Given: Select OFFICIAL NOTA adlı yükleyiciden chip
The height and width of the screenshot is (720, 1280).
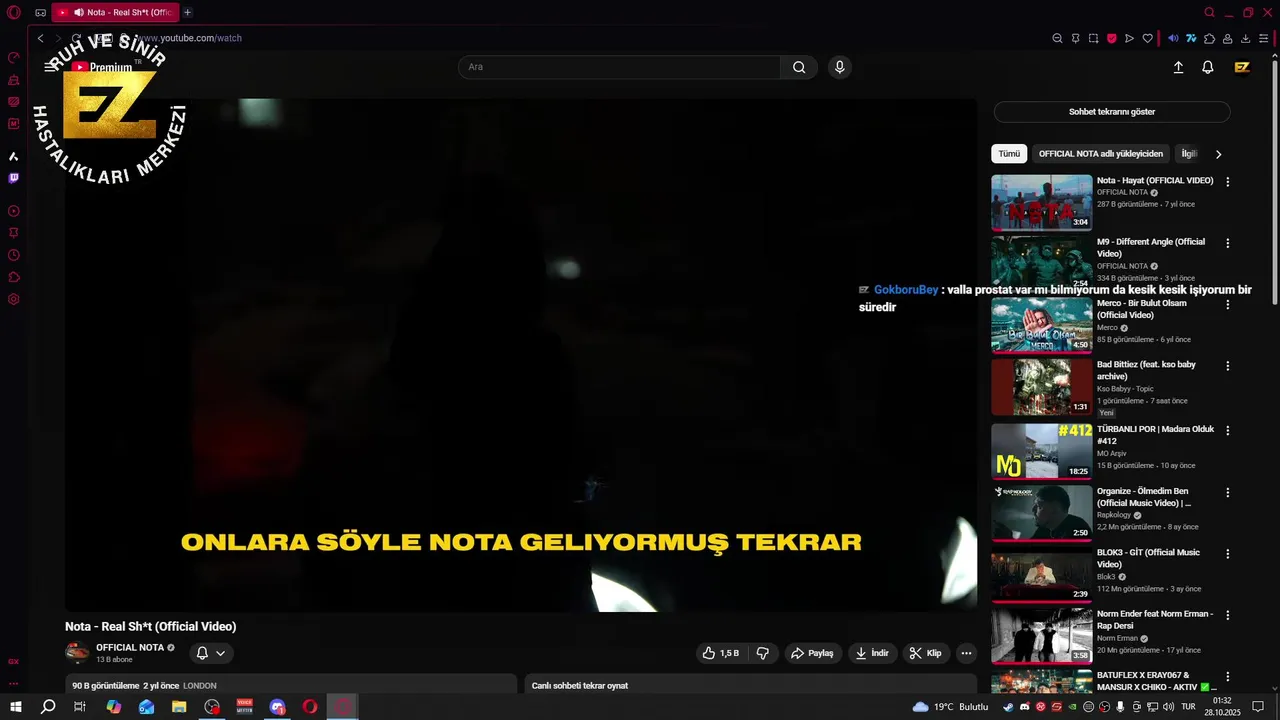Looking at the screenshot, I should (x=1101, y=154).
